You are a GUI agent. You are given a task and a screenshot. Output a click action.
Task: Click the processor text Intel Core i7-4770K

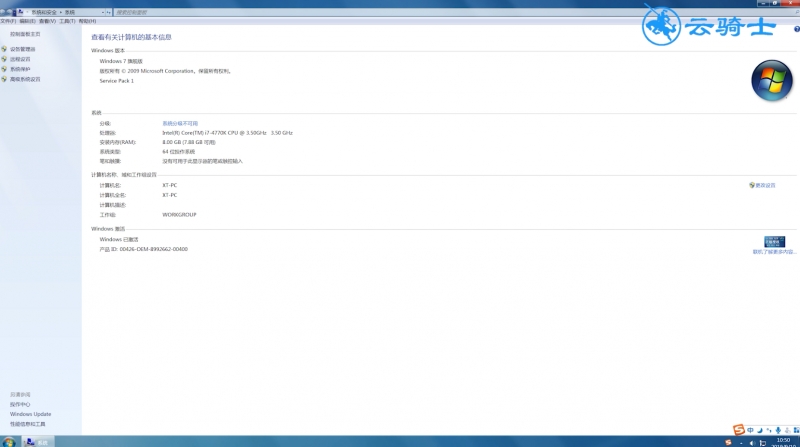(227, 133)
